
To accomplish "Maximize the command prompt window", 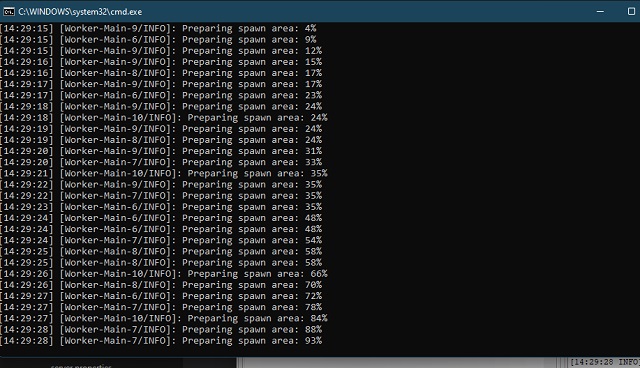I will pyautogui.click(x=631, y=11).
